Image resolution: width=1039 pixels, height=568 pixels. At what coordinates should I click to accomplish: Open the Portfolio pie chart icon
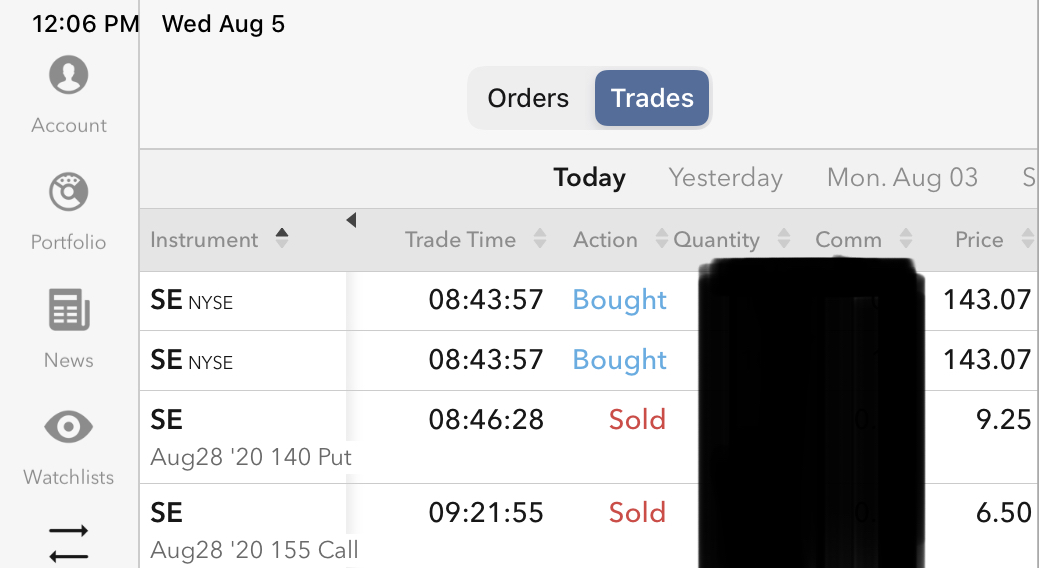[68, 192]
